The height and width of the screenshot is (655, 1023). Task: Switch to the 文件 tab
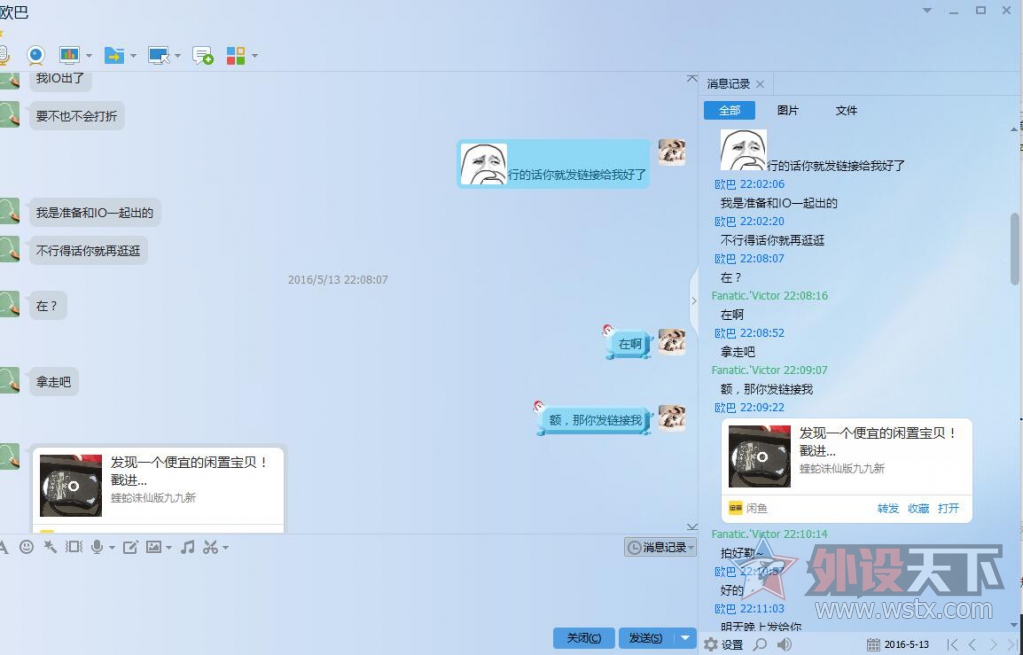point(846,111)
